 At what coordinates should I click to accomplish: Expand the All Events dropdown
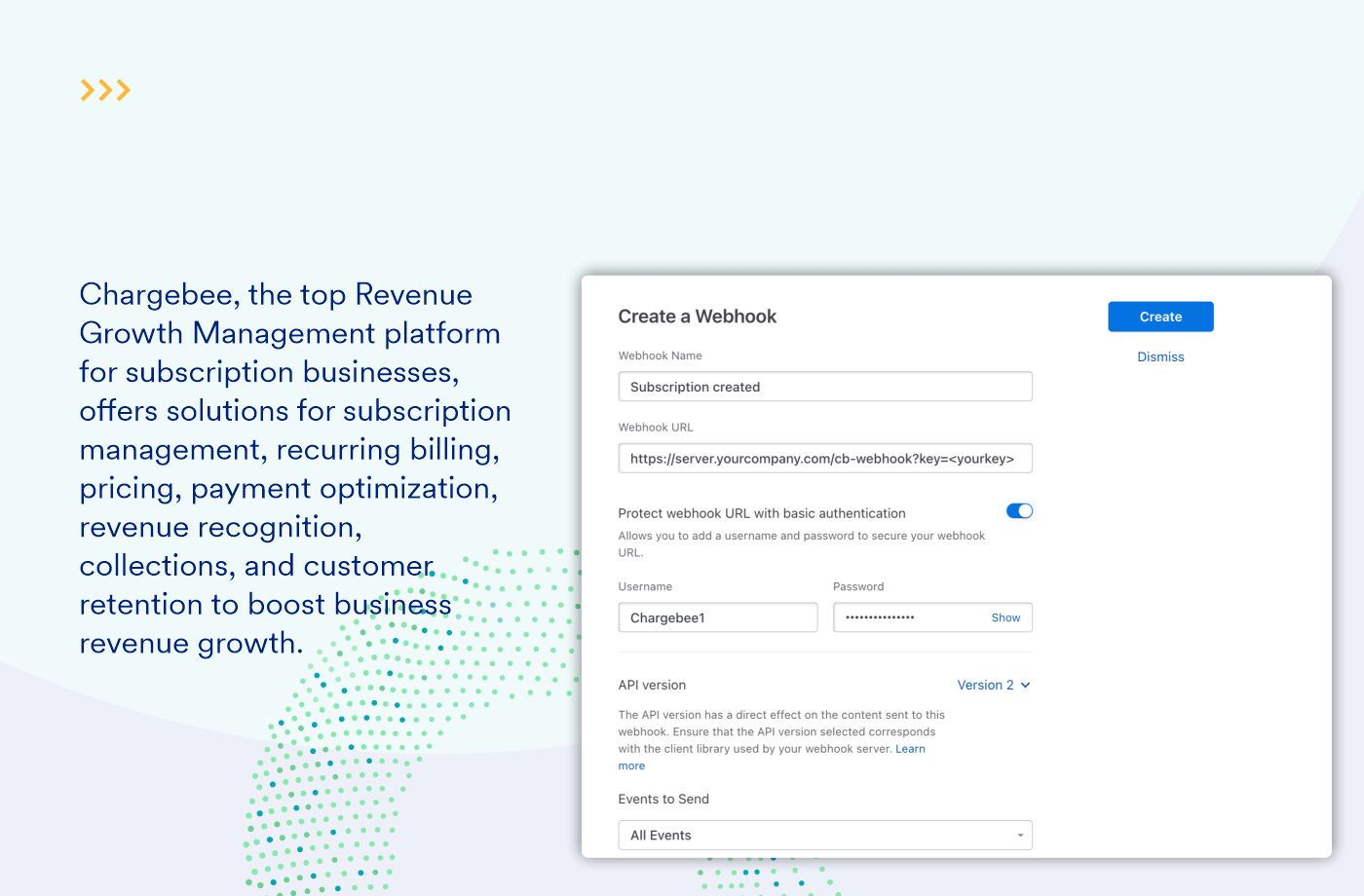coord(825,836)
